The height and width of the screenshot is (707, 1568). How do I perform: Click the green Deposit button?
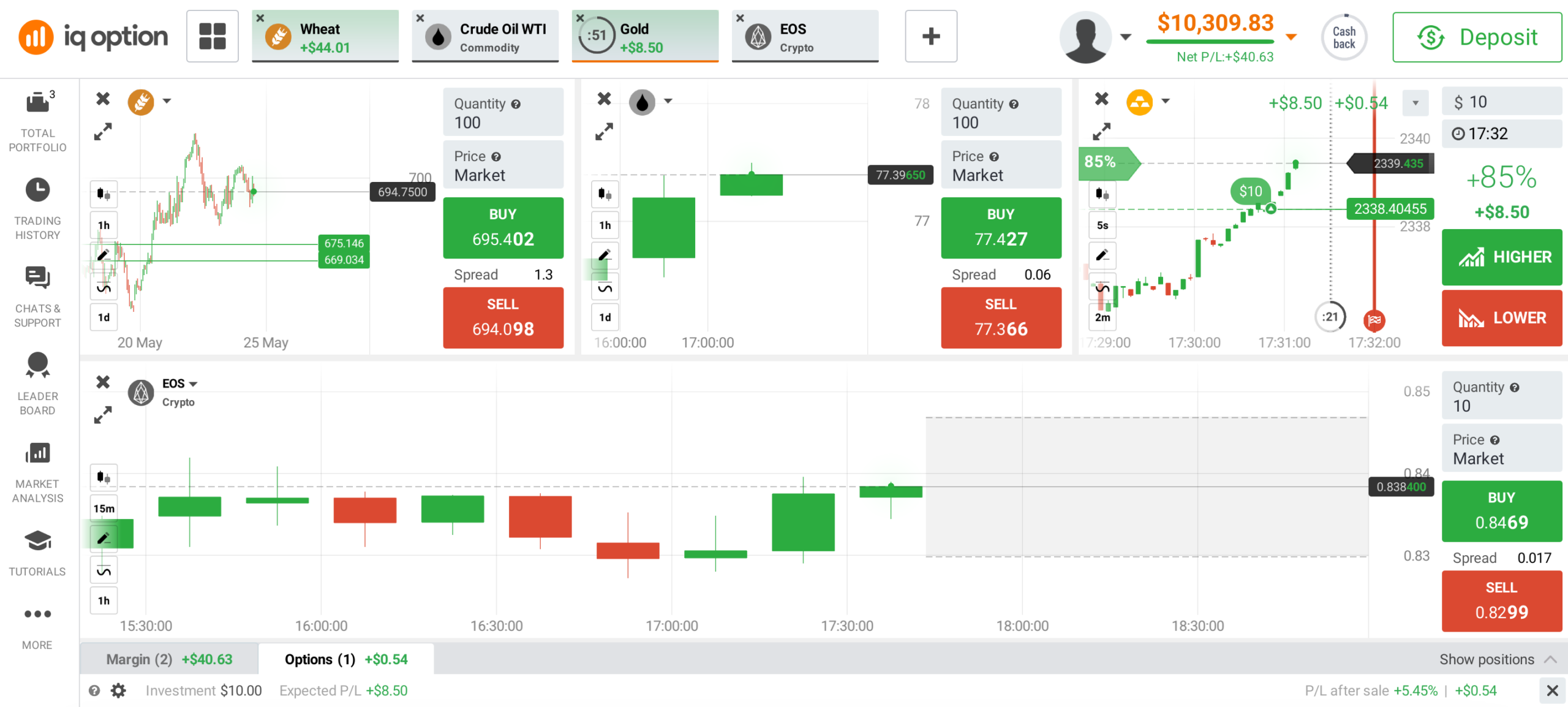1477,37
